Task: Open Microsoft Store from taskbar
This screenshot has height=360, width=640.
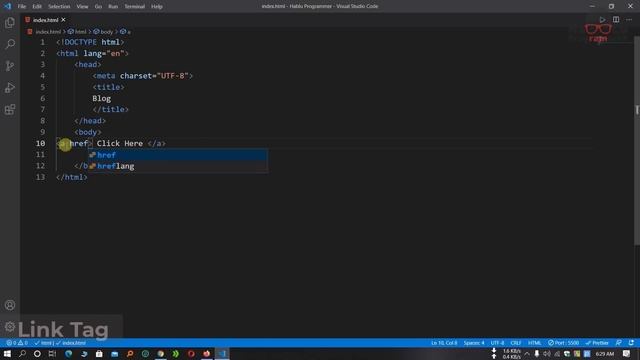Action: click(x=99, y=353)
